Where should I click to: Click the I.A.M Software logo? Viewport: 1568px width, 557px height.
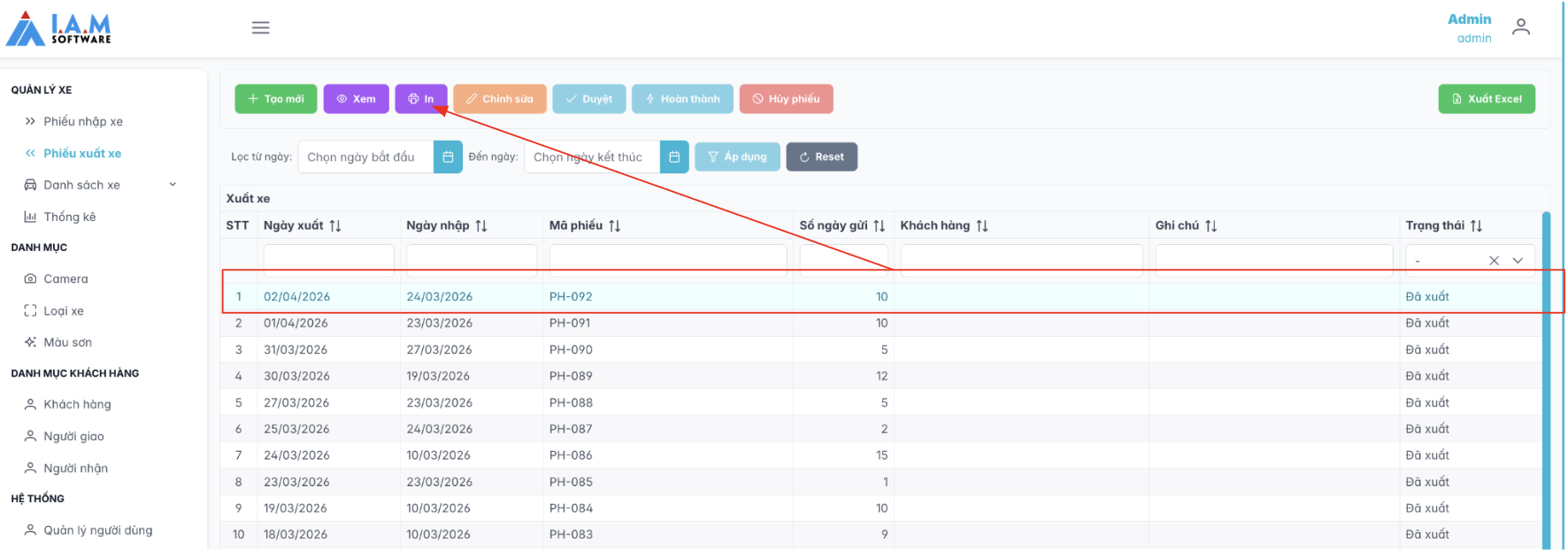point(59,28)
